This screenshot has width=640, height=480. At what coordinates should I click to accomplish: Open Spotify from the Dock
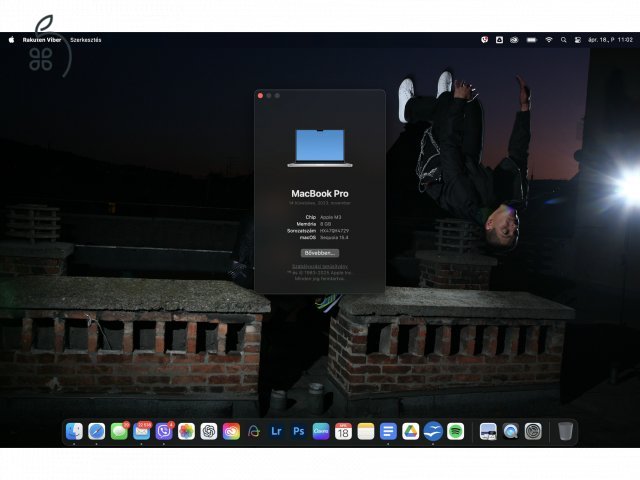pos(456,431)
